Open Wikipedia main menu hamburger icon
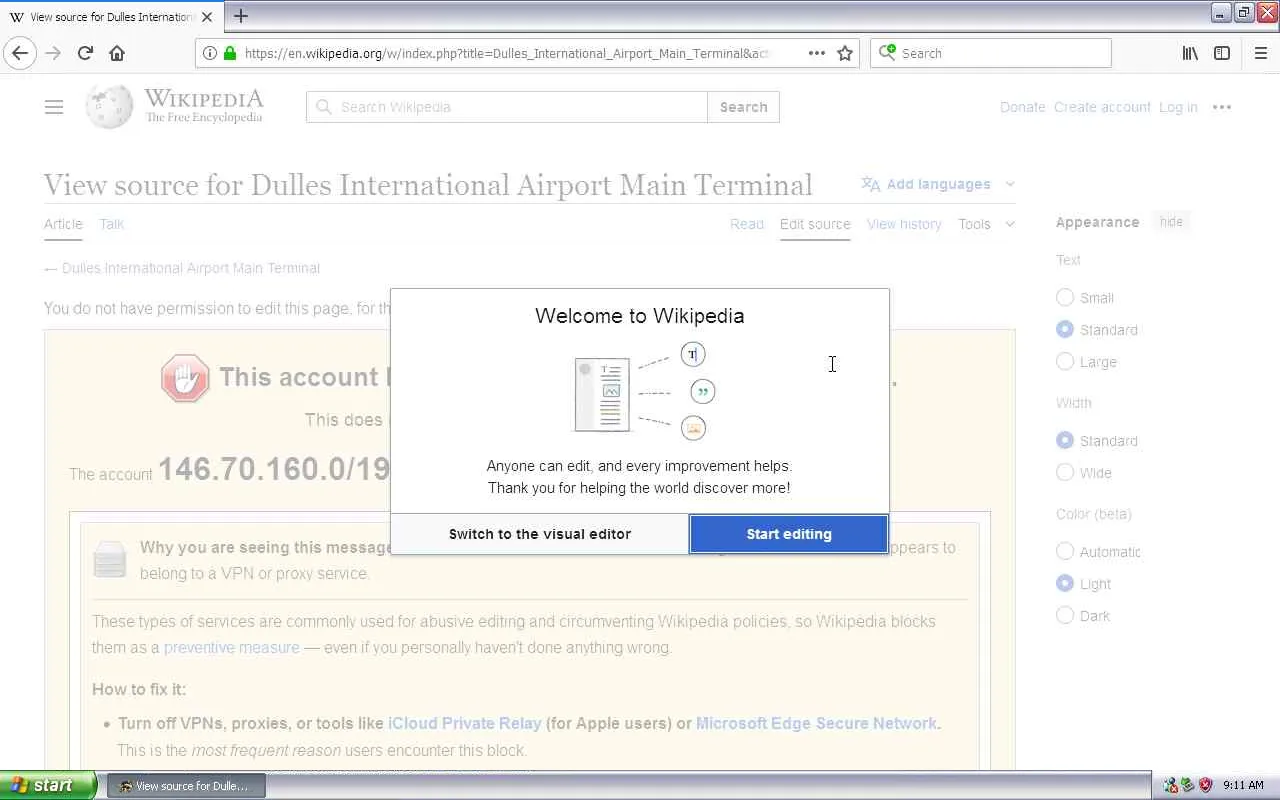 point(54,107)
